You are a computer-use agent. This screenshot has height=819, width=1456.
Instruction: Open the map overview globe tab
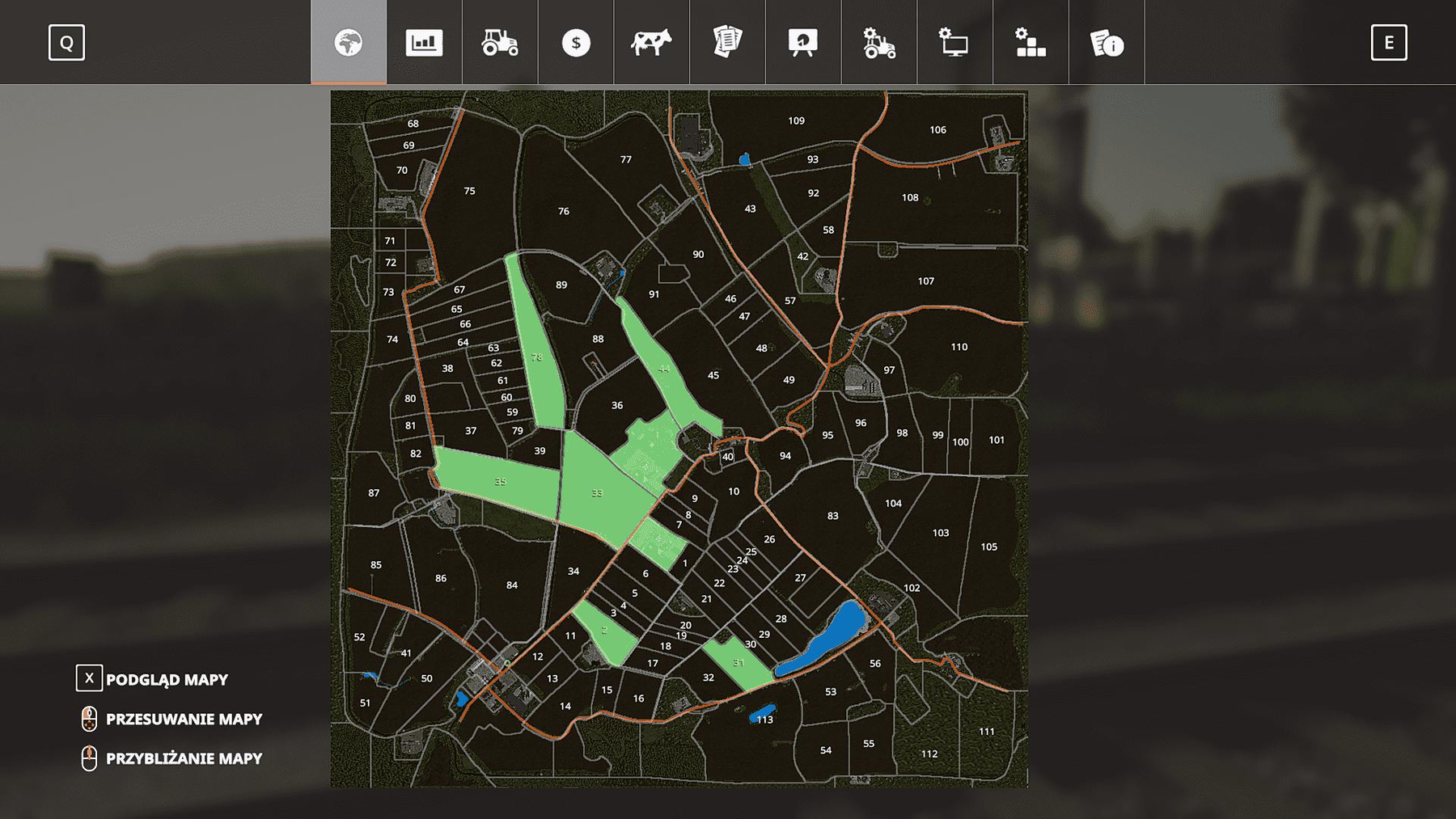click(x=349, y=42)
